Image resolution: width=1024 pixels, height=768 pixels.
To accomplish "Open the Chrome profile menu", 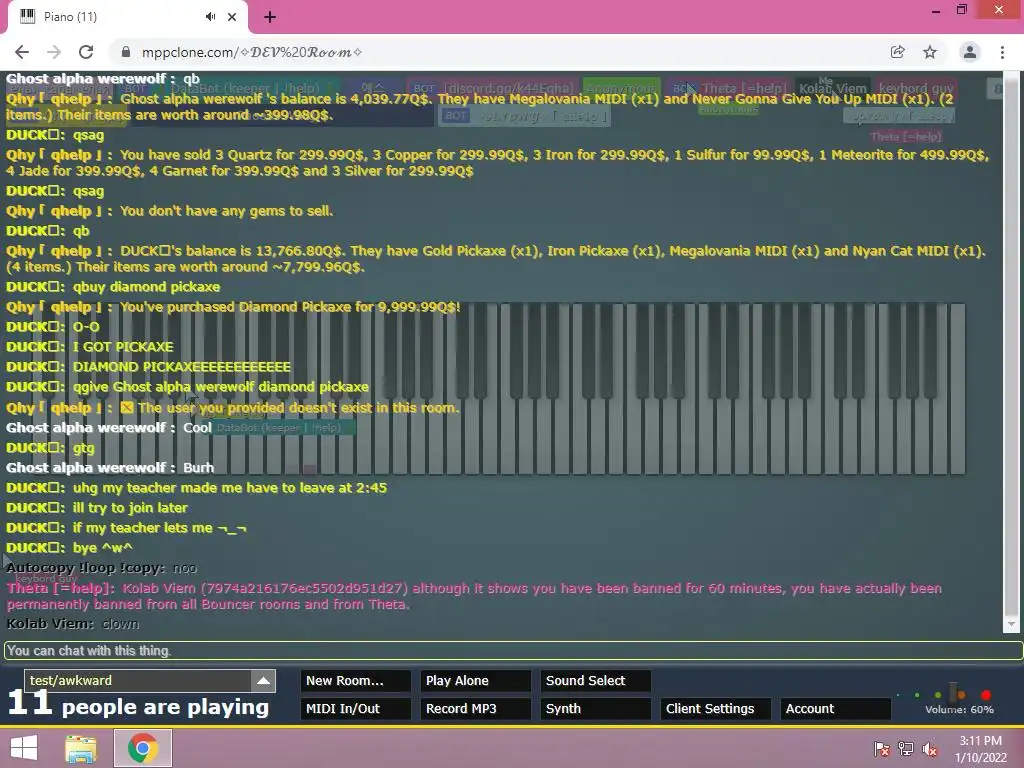I will pos(970,52).
